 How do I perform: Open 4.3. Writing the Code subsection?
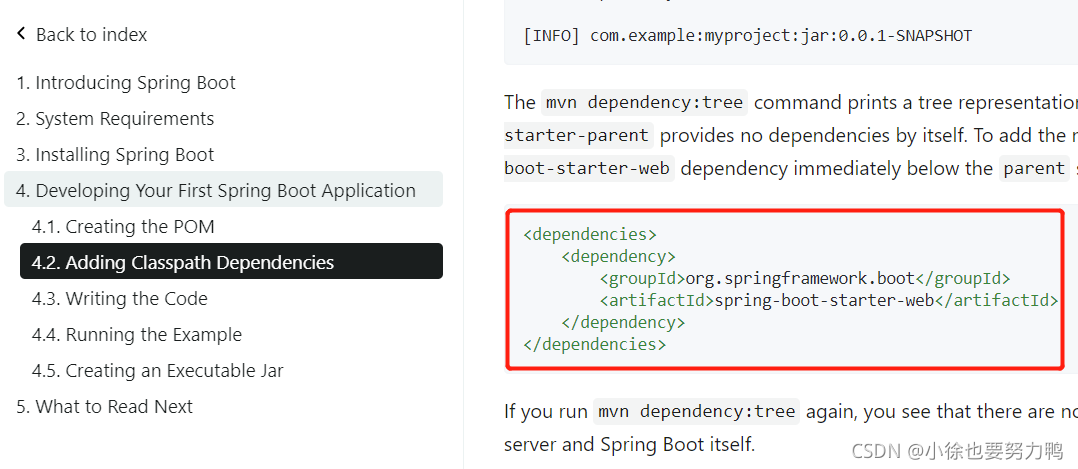[120, 298]
